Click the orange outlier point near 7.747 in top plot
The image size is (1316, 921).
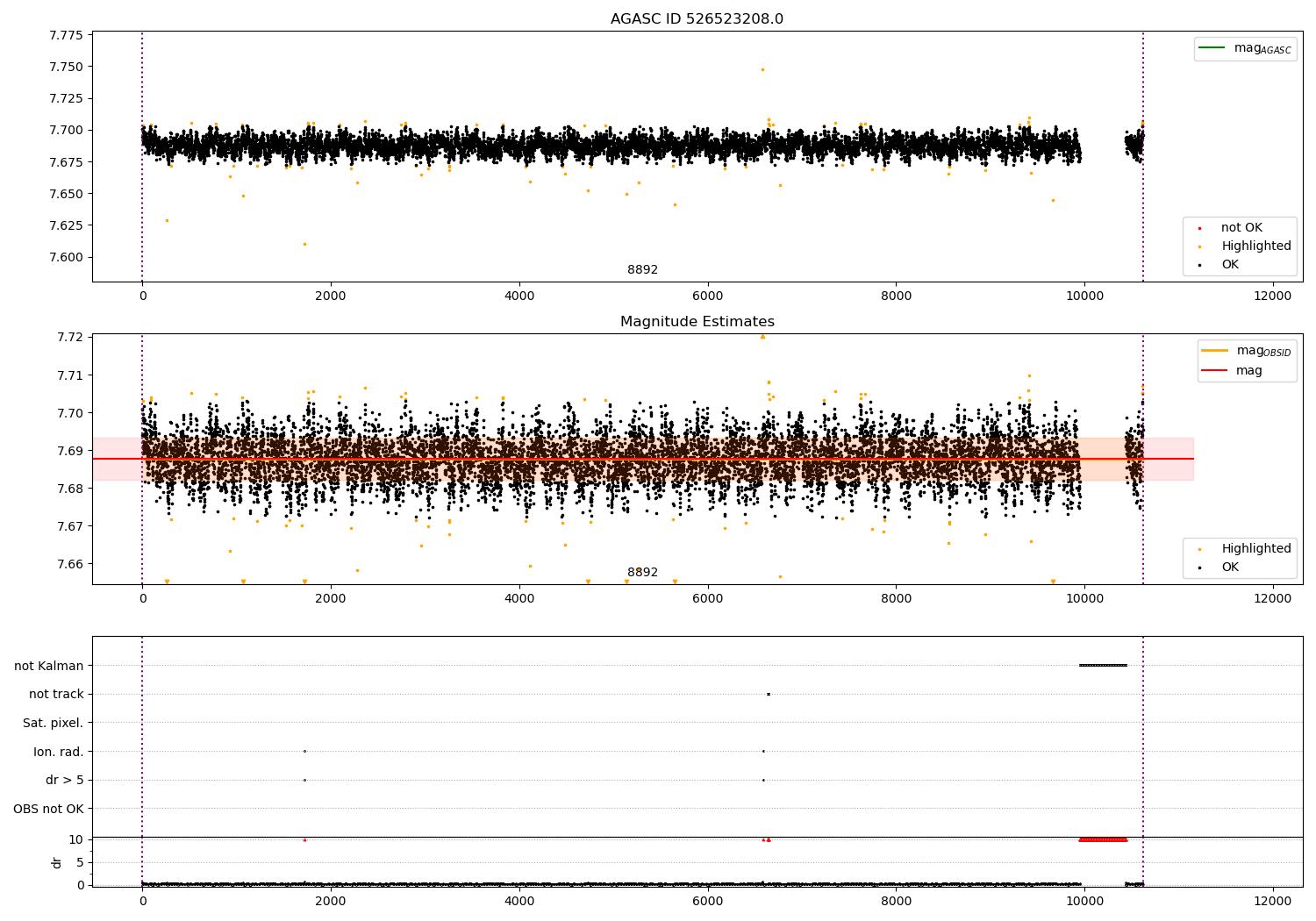[x=762, y=69]
